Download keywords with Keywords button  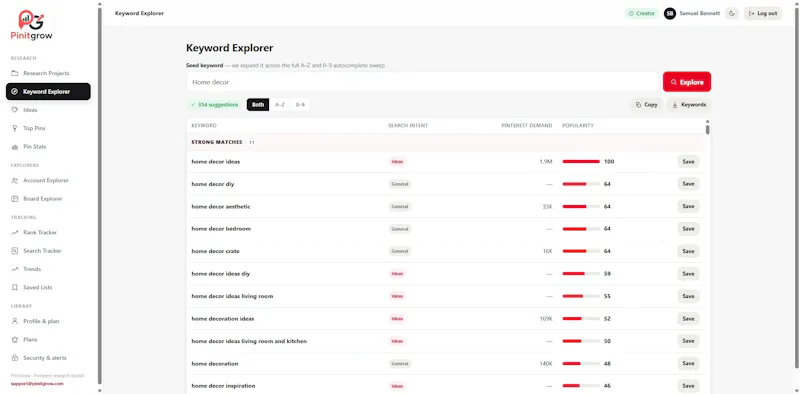click(689, 105)
